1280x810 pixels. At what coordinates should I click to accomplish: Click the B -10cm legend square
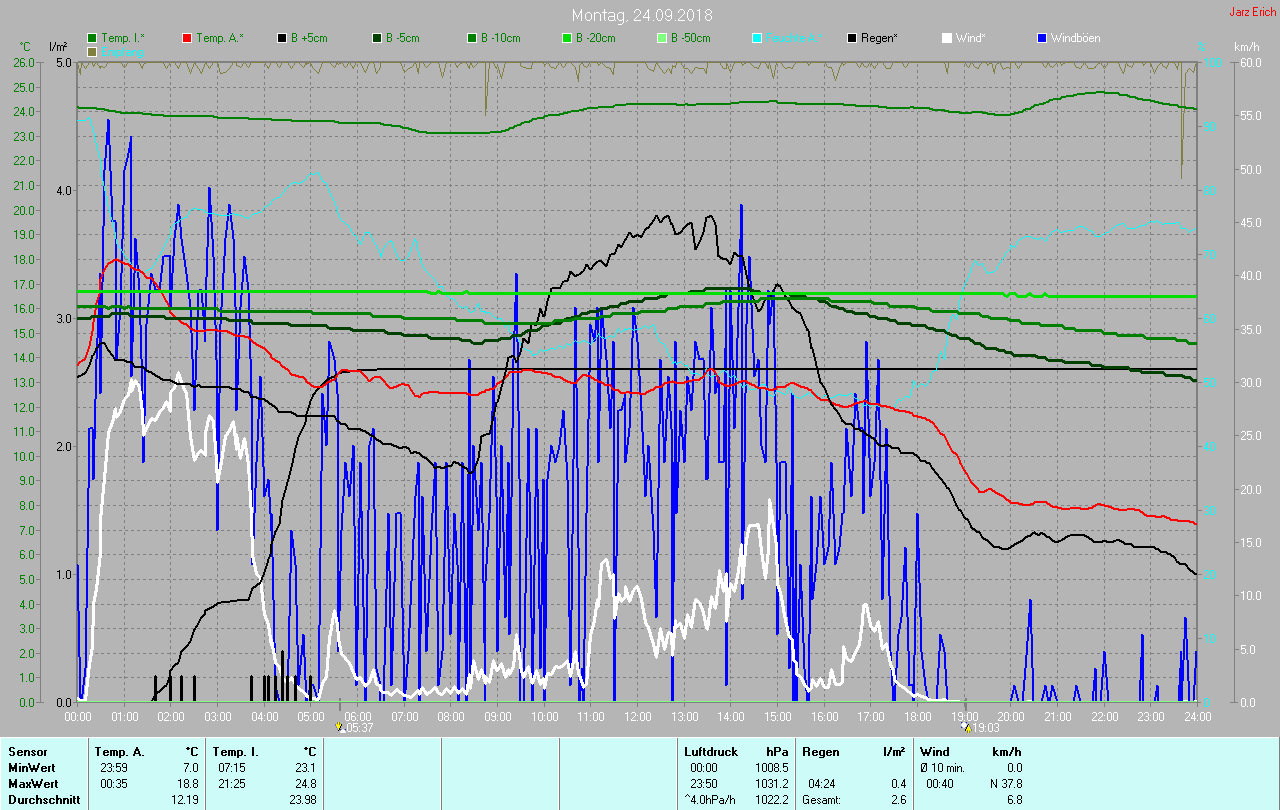tap(471, 38)
